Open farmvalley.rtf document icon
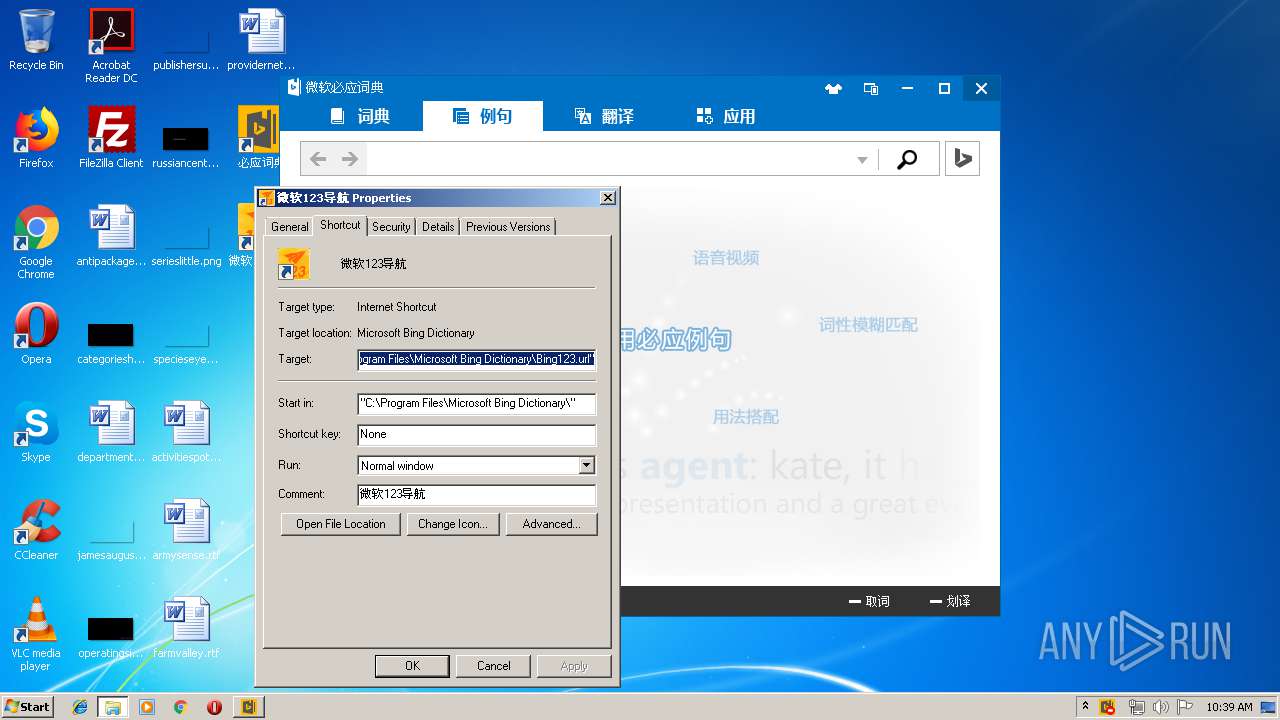Screen dimensions: 1280x720 [x=186, y=628]
